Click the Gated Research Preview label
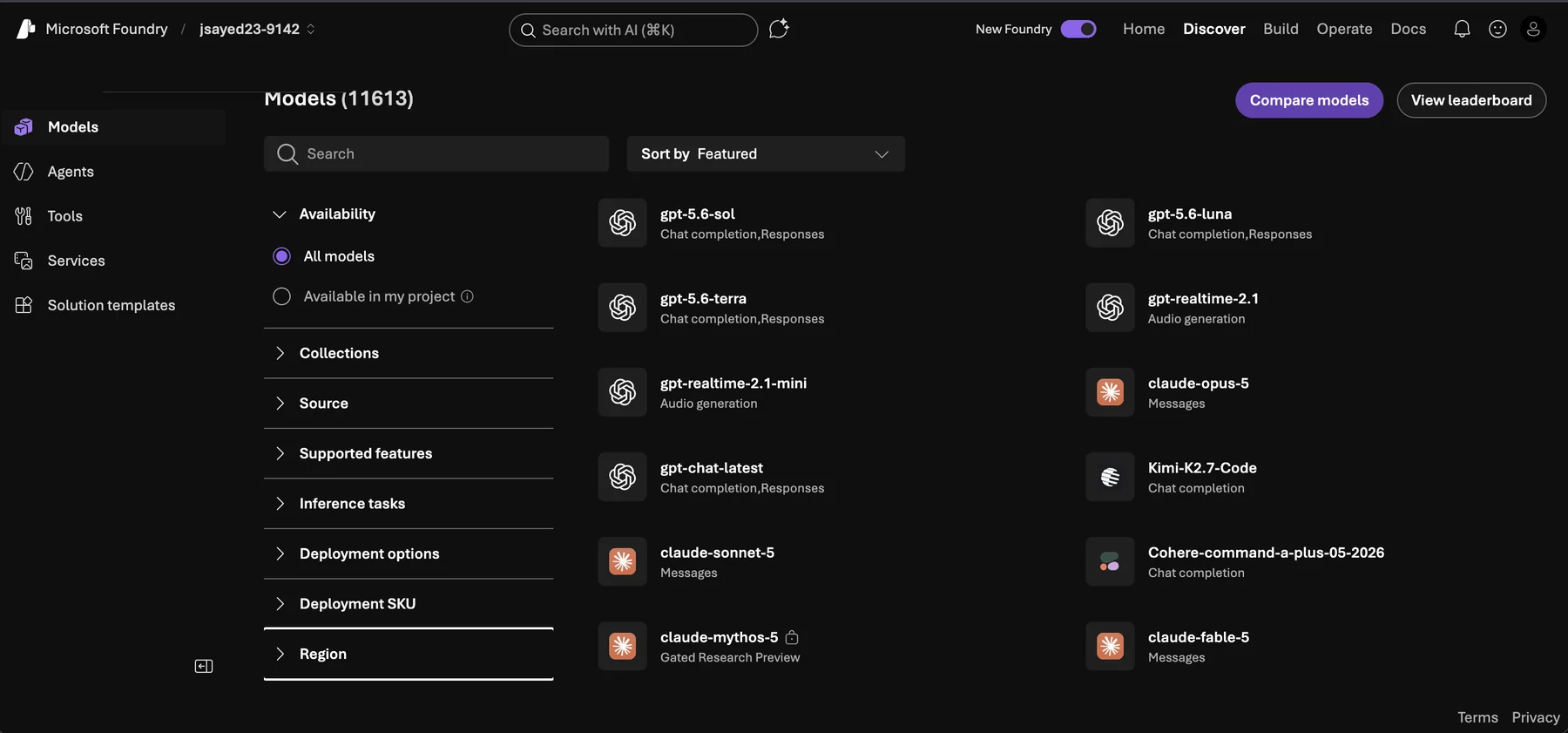 tap(730, 658)
